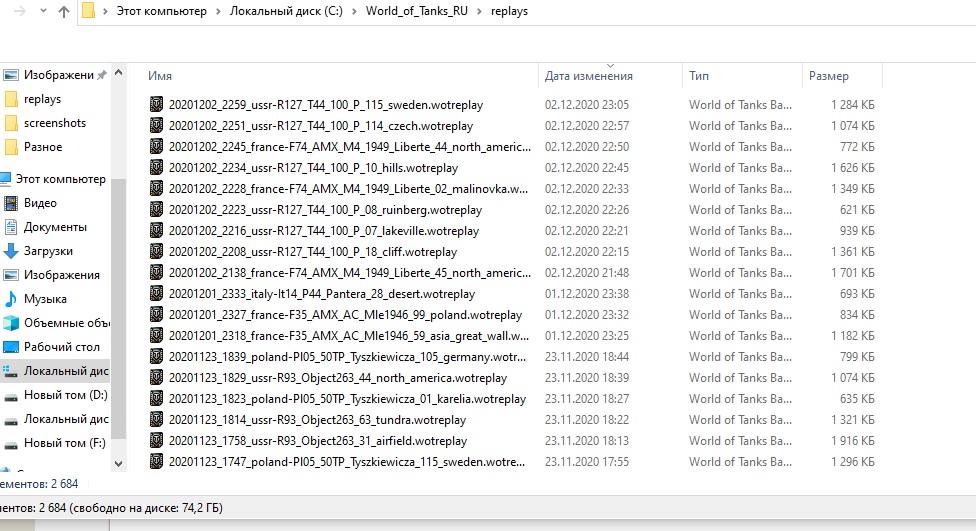Image resolution: width=976 pixels, height=531 pixels.
Task: Open 'replays' folder in sidebar
Action: tap(42, 99)
